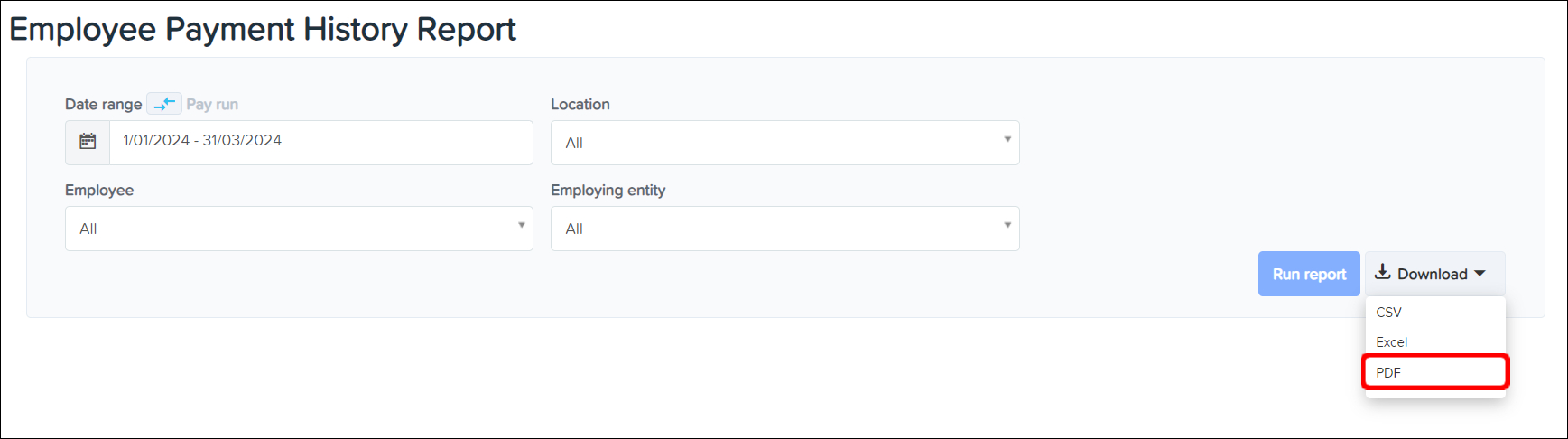Click the small arrow in the Location field
This screenshot has height=439, width=1568.
[1007, 139]
